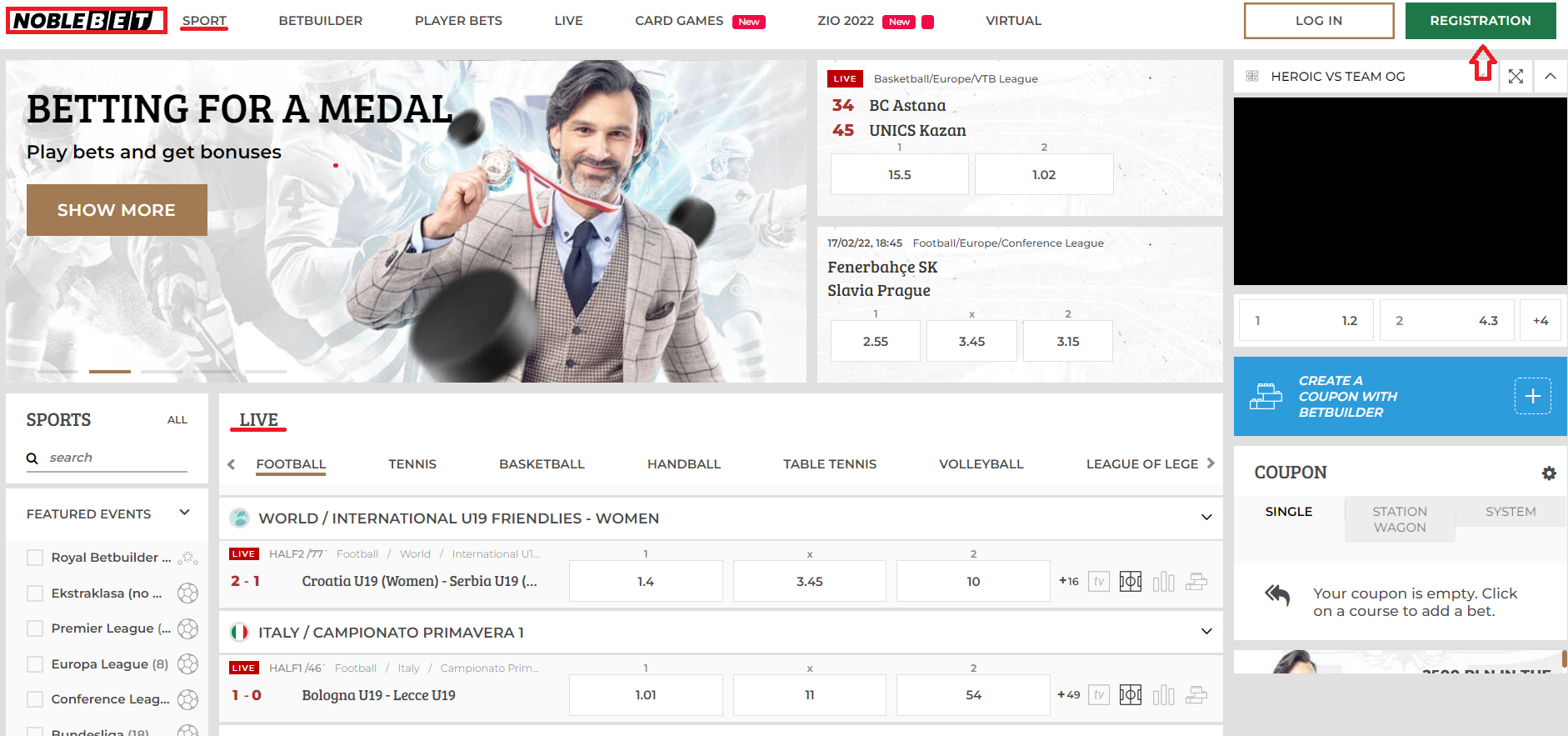
Task: Expand +4 more odds under stream
Action: [1541, 321]
